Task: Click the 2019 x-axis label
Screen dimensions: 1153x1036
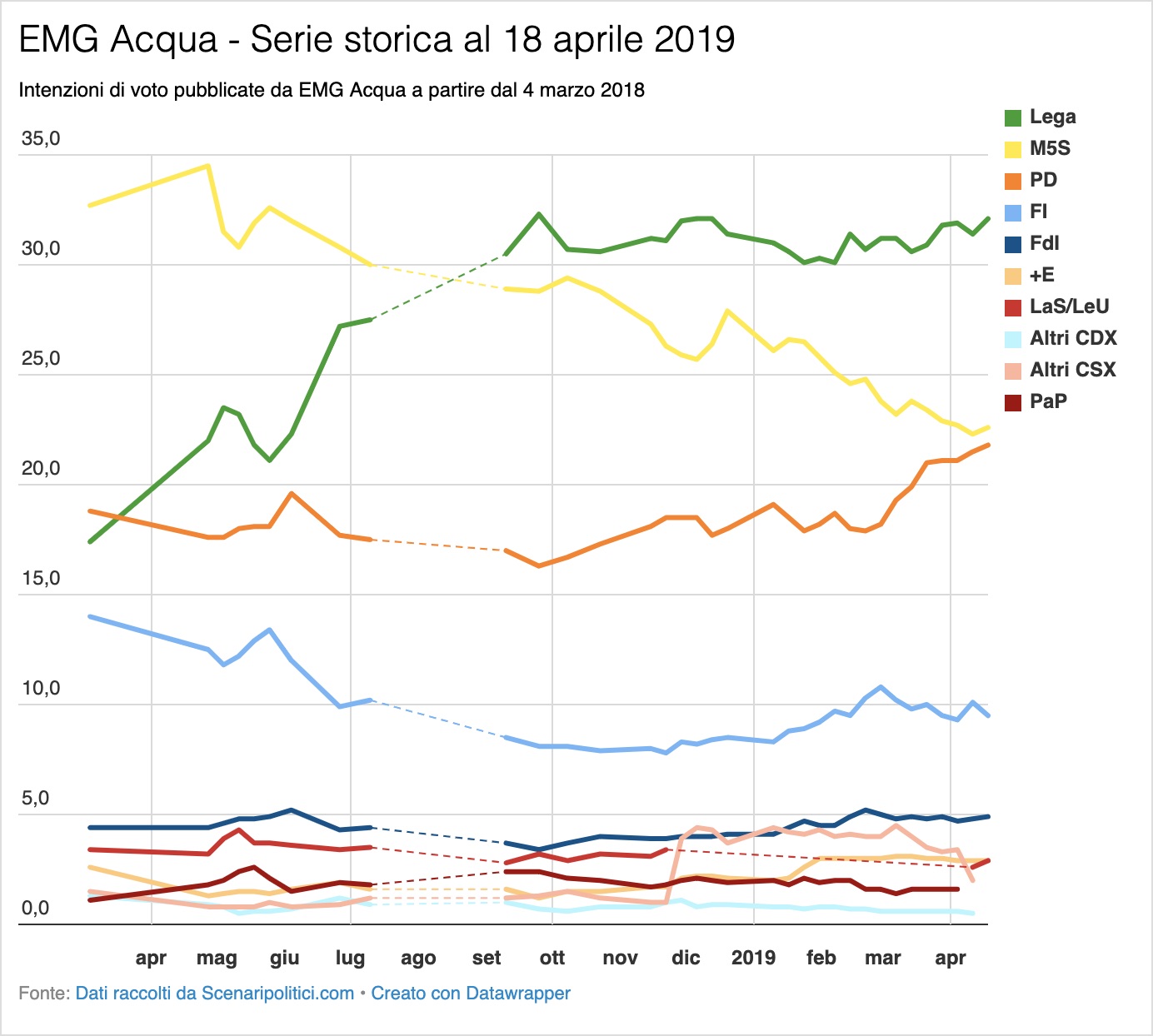Action: (x=753, y=958)
